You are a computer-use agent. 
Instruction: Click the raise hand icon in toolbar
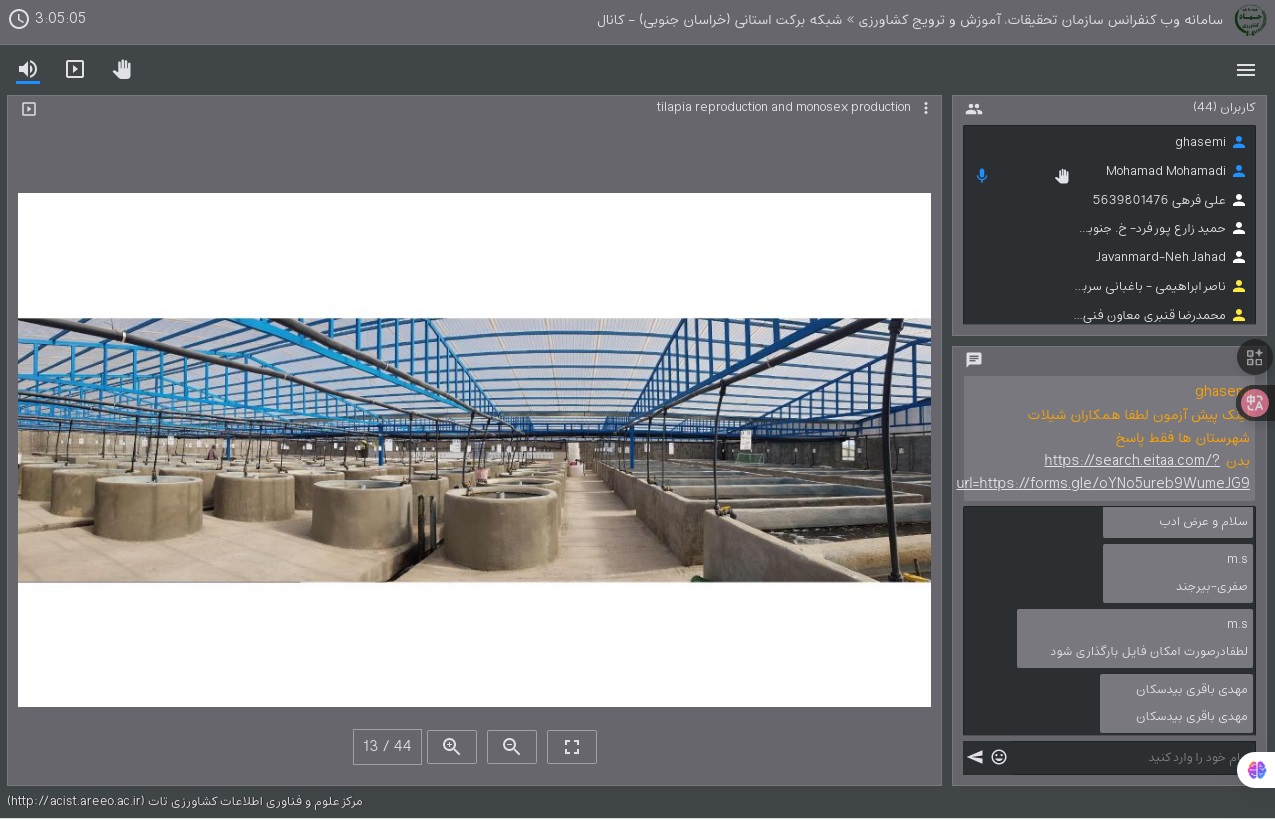point(122,69)
